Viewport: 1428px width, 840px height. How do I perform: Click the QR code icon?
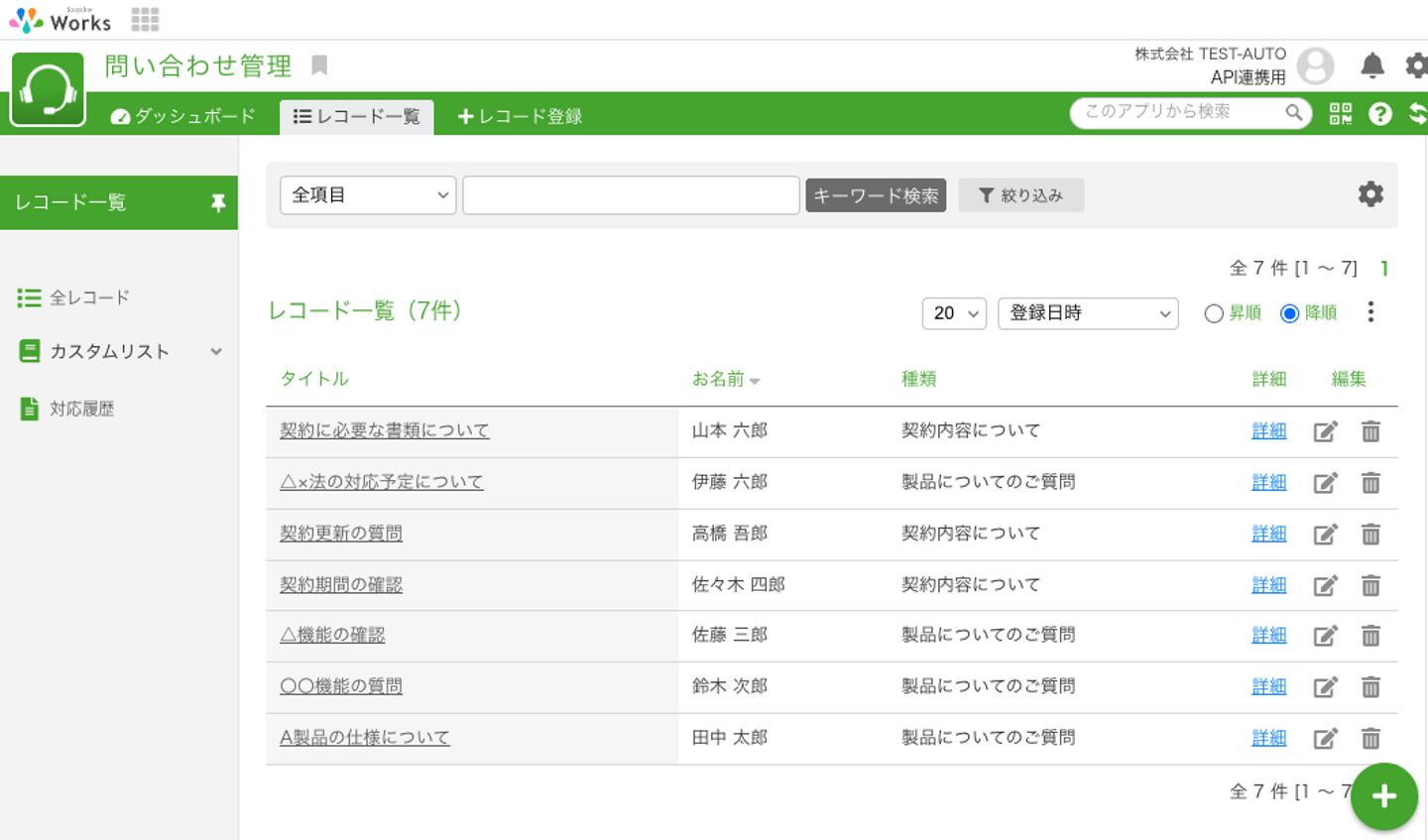[1341, 114]
